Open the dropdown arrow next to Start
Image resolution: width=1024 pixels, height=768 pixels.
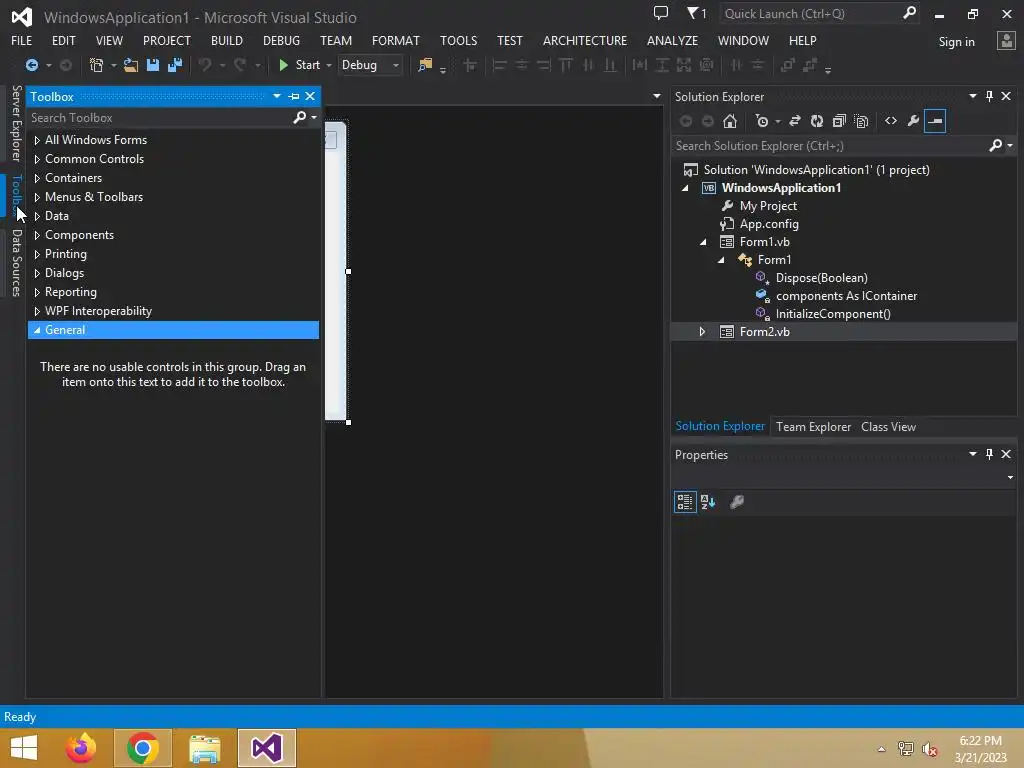[x=328, y=65]
